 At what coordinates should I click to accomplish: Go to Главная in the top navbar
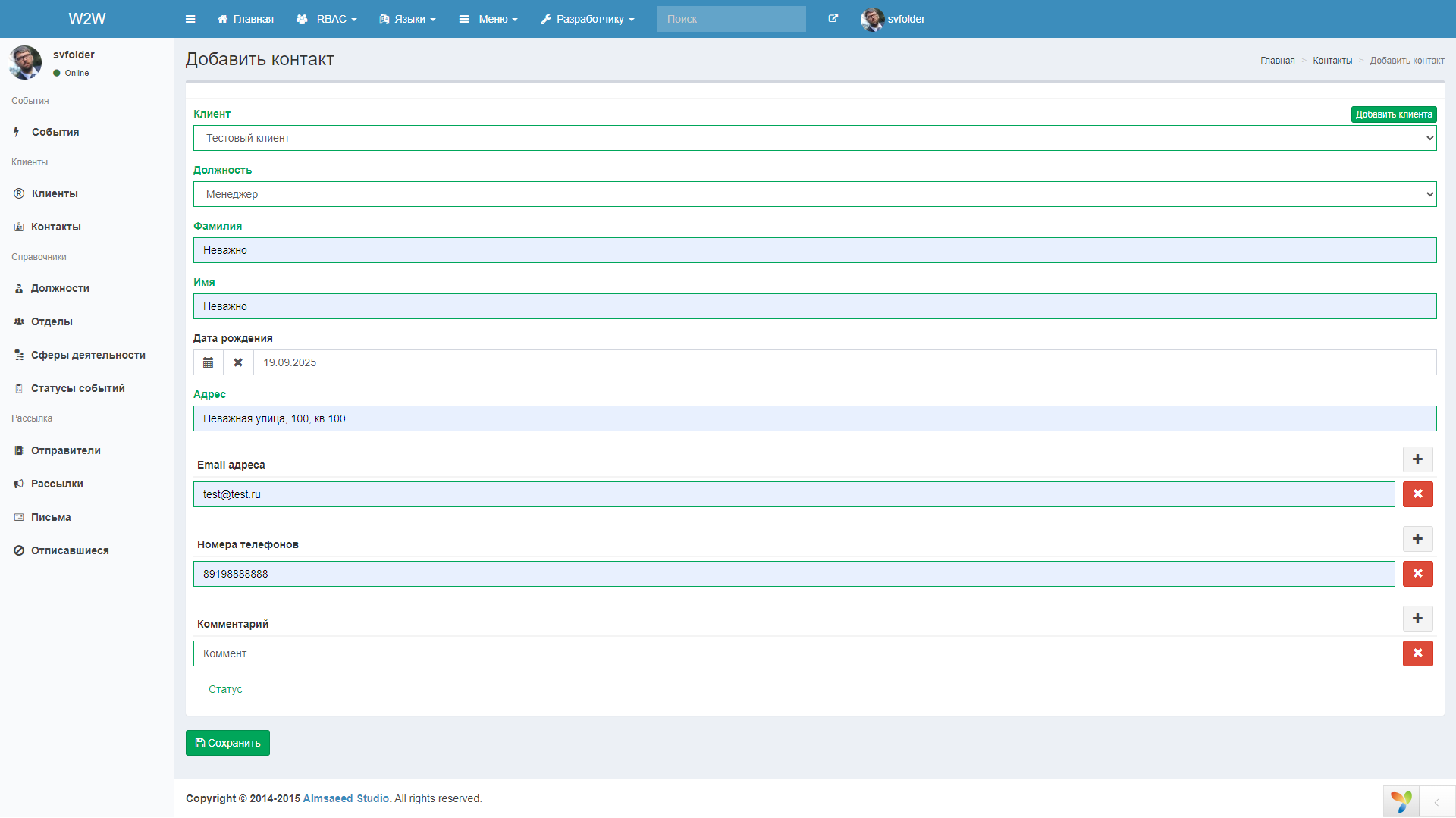pyautogui.click(x=246, y=19)
